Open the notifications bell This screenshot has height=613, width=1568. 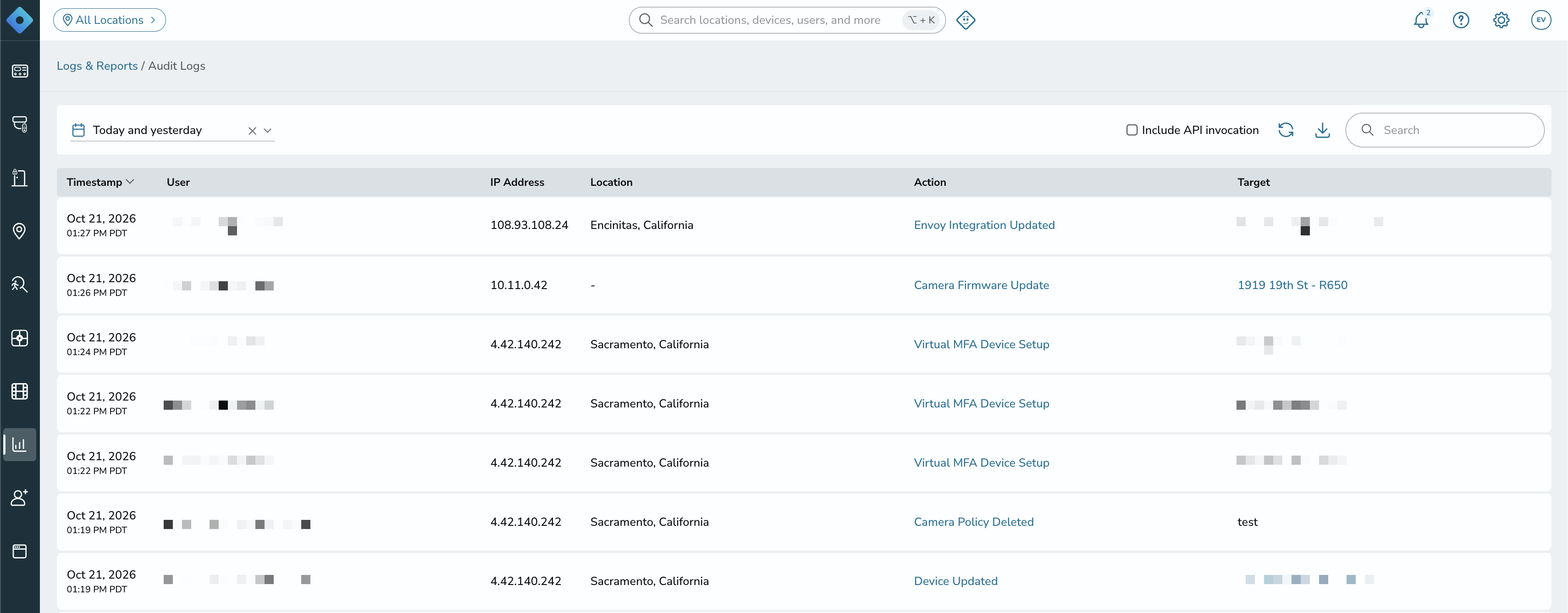point(1421,20)
